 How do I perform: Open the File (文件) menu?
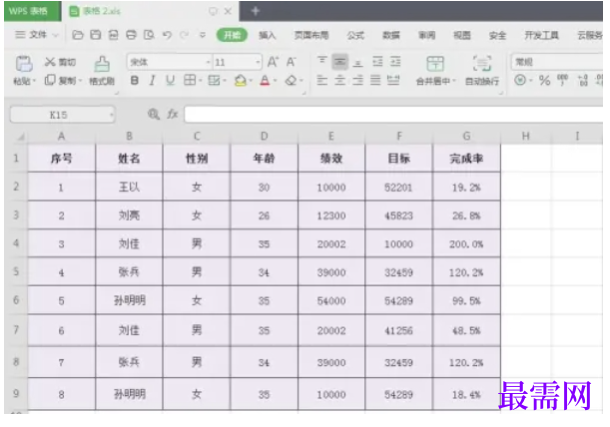pyautogui.click(x=37, y=35)
